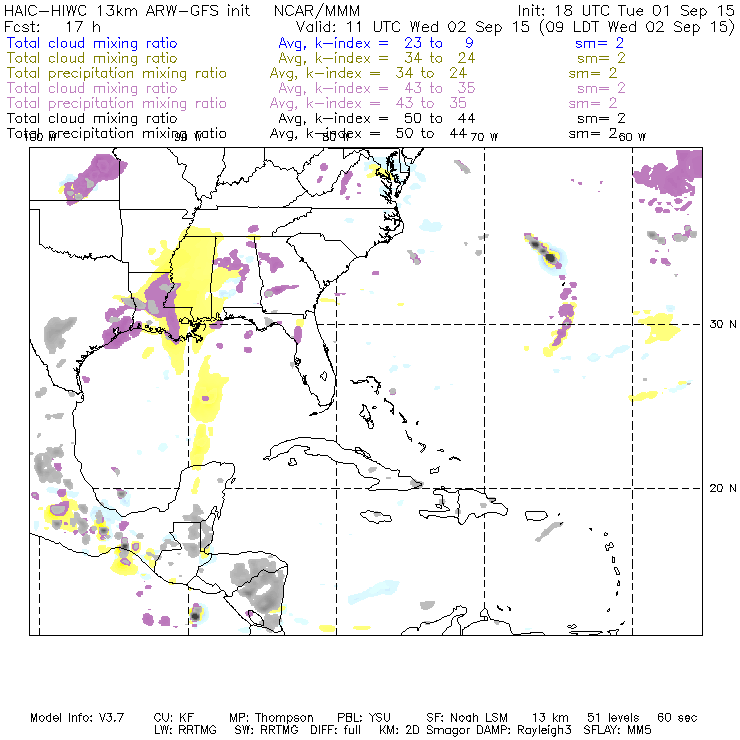Click the 'Init: 18 UTC Tue 01 Sep 15' text
The width and height of the screenshot is (740, 740).
(x=626, y=10)
